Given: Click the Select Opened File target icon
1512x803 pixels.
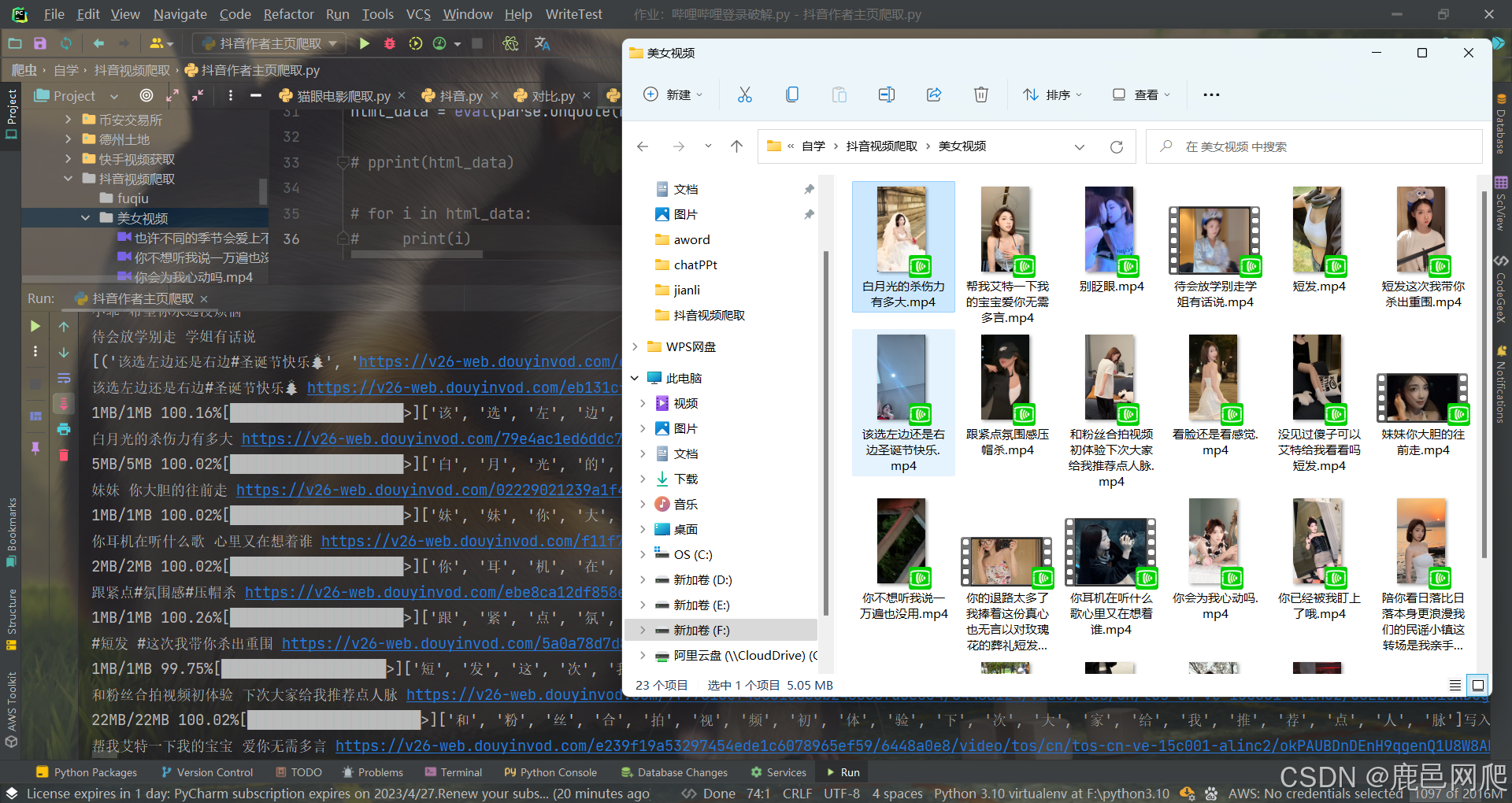Looking at the screenshot, I should (146, 95).
